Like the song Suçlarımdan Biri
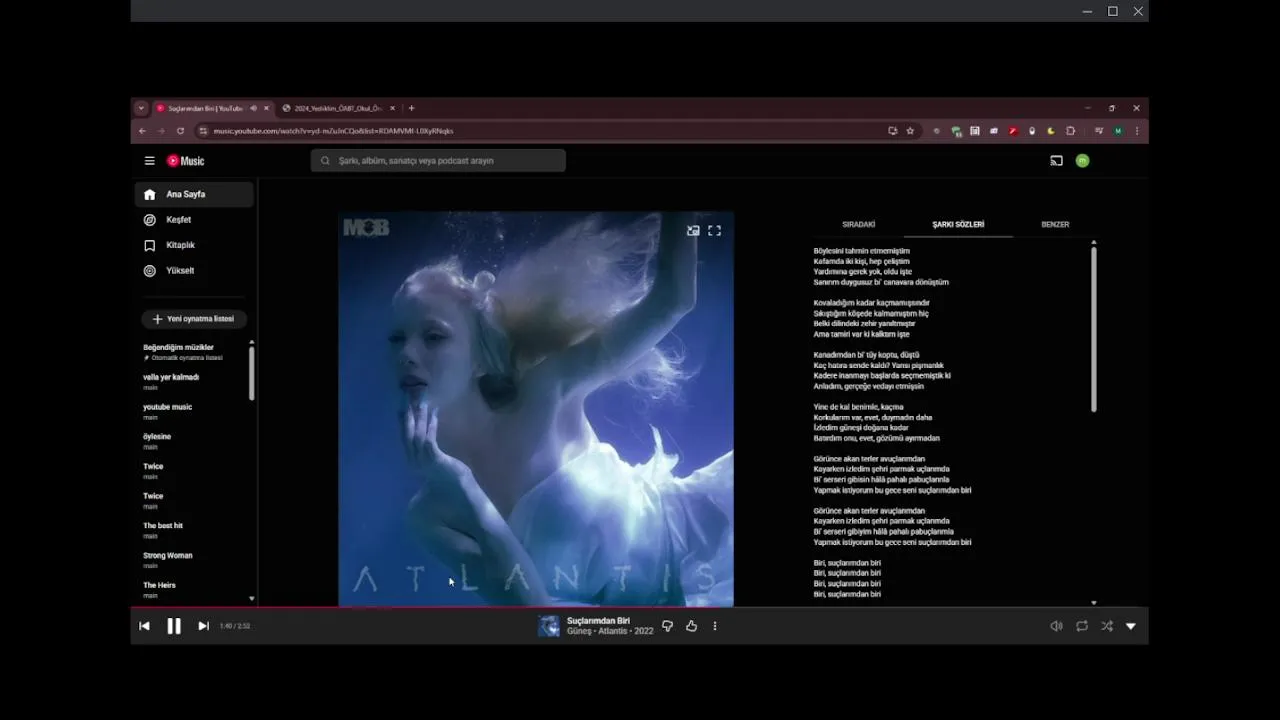This screenshot has width=1280, height=720. pyautogui.click(x=691, y=626)
